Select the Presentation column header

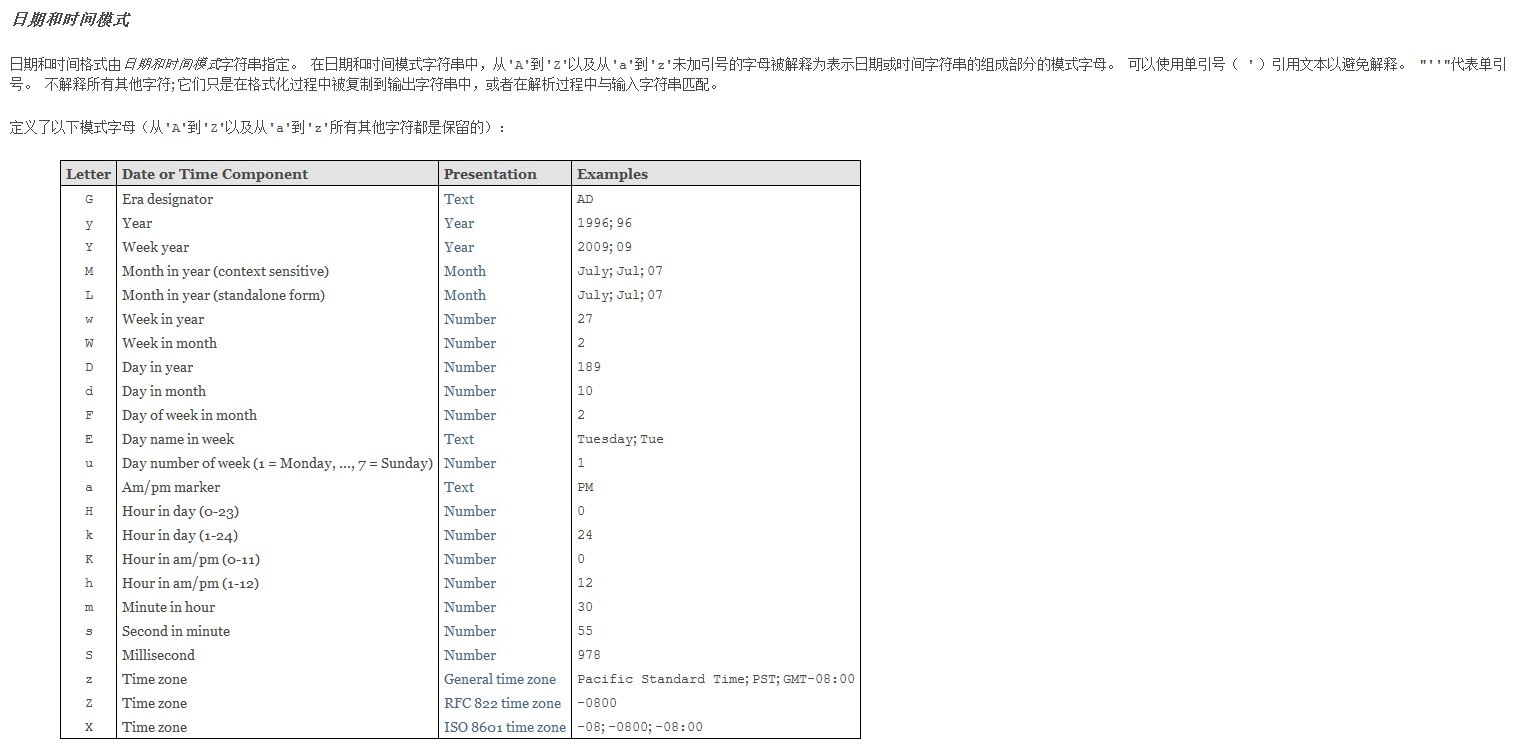[x=490, y=174]
